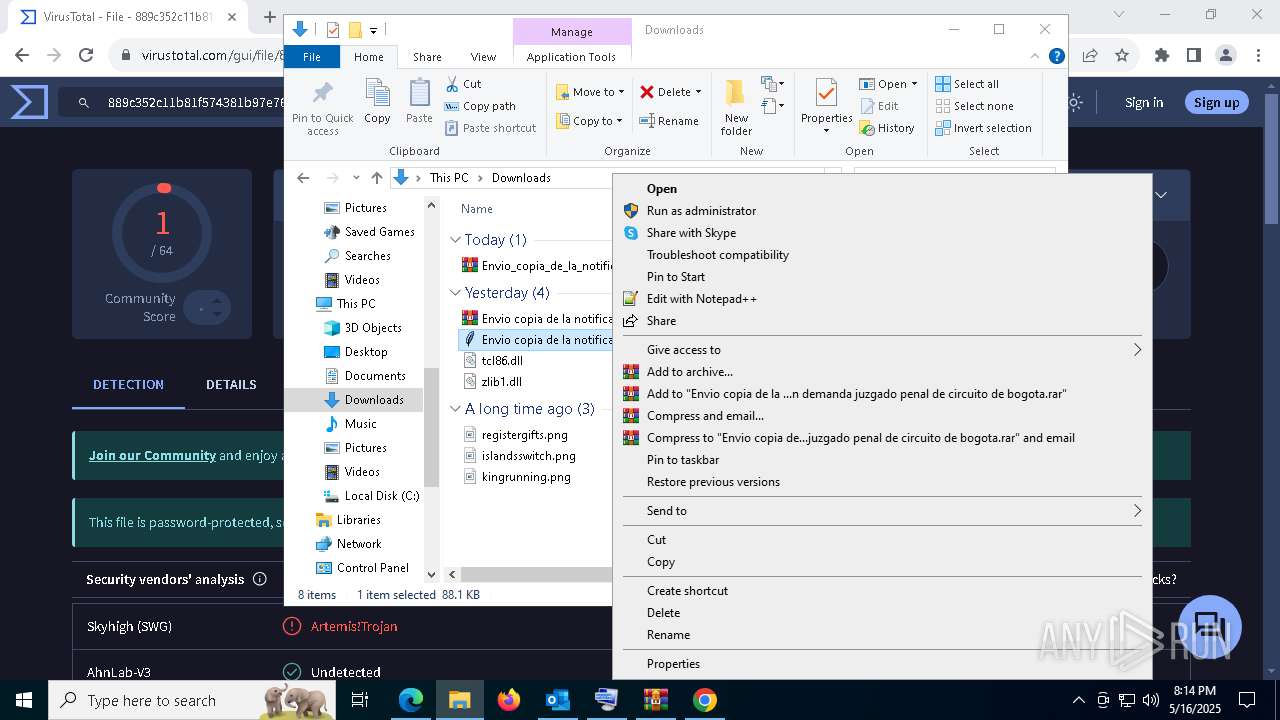Choose Share with Skype

(x=691, y=233)
